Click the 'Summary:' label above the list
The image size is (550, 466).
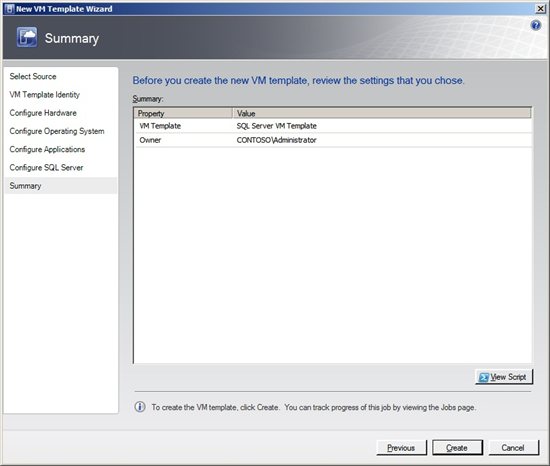pyautogui.click(x=148, y=99)
